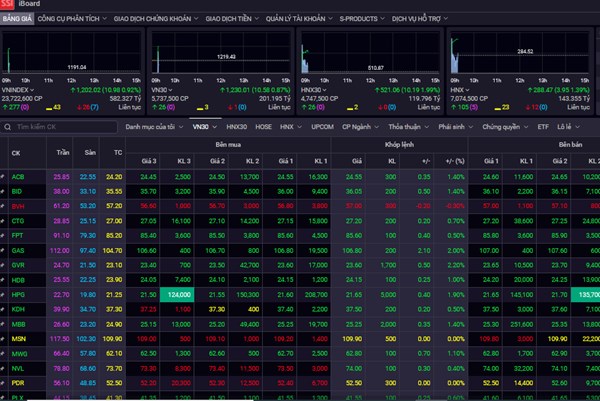600x401 pixels.
Task: Pin the HDB stock row
Action: [2, 280]
